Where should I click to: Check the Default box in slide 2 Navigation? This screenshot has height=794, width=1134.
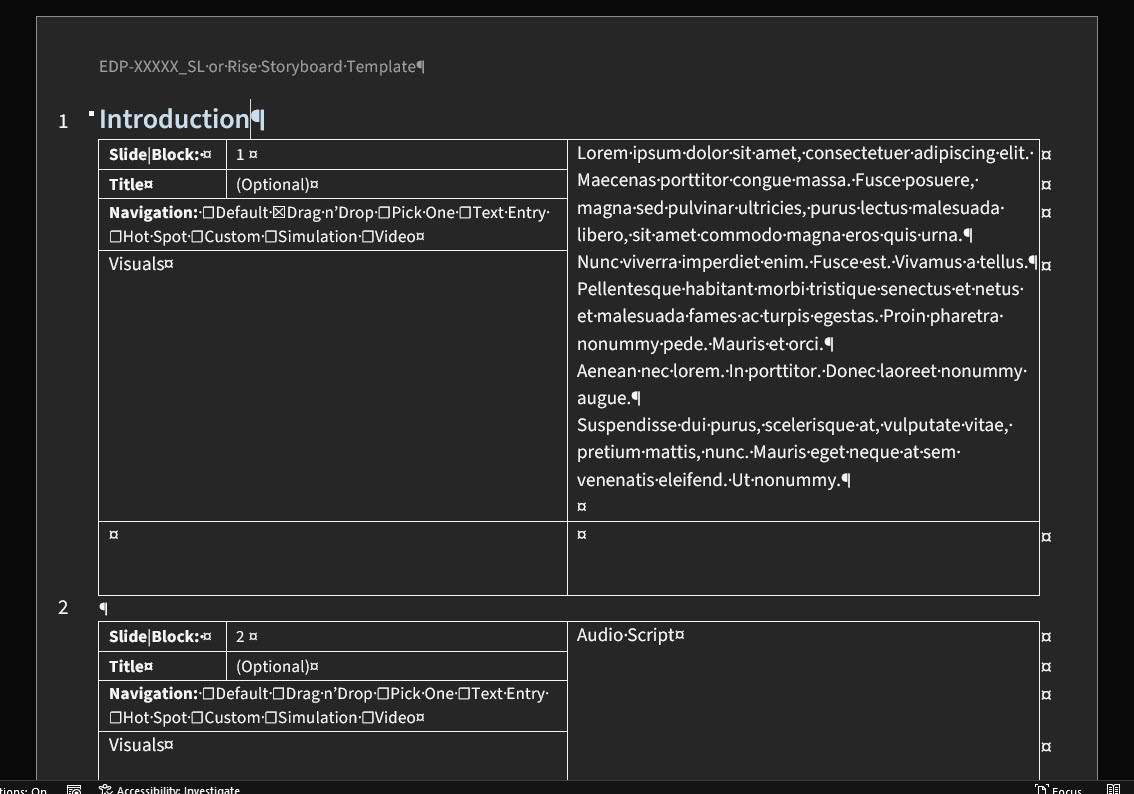pos(208,693)
